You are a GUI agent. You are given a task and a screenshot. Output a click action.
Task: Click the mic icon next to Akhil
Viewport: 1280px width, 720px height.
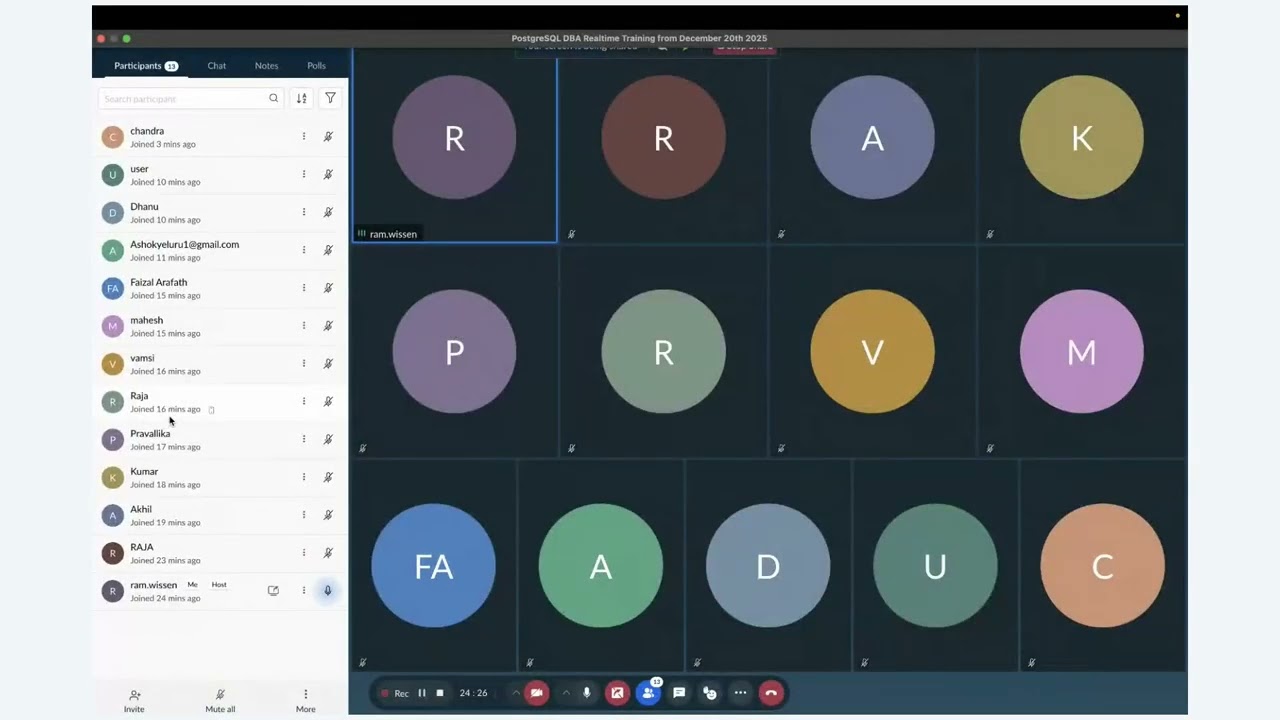[x=328, y=515]
